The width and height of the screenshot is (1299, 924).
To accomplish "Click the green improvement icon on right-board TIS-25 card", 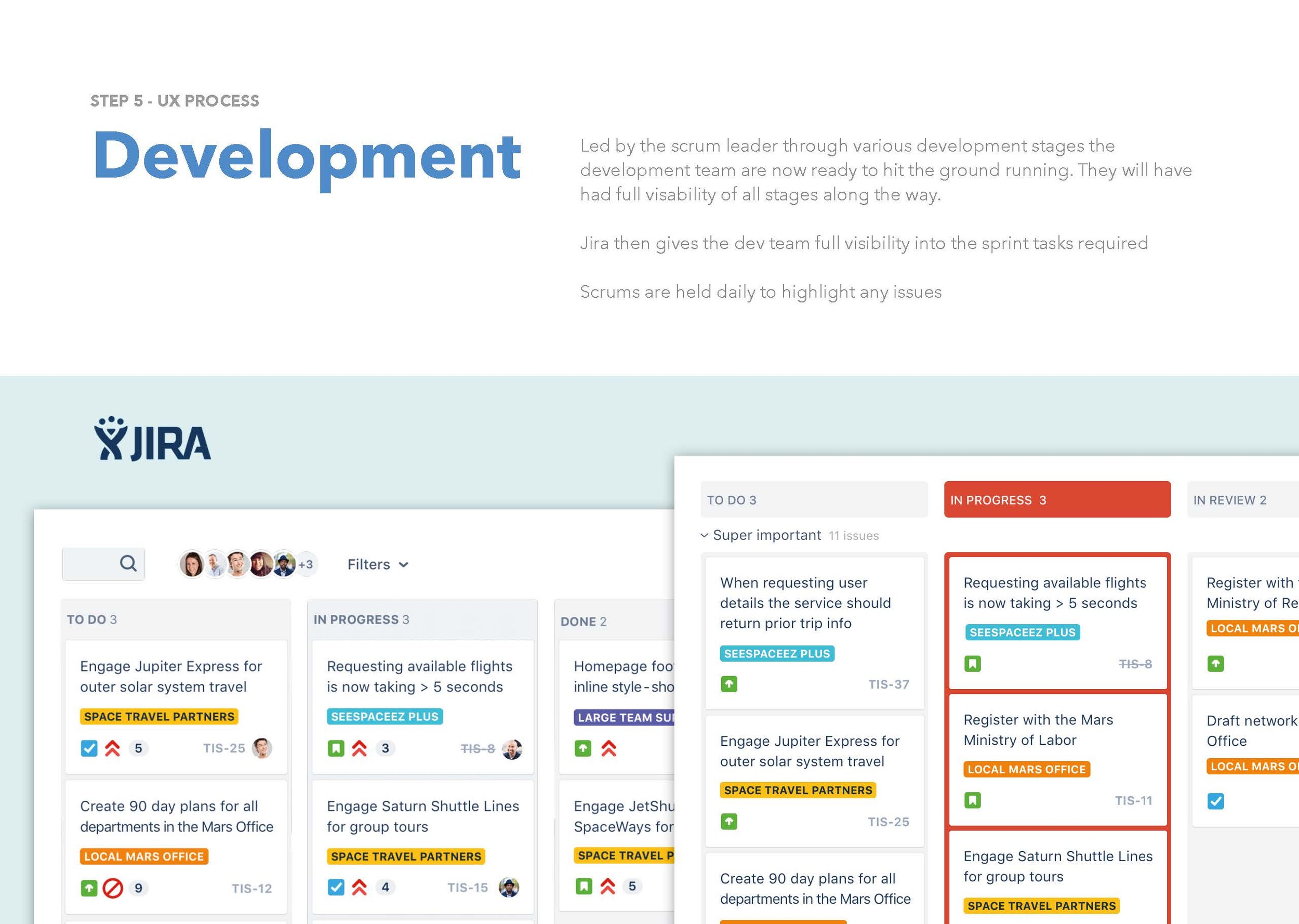I will point(729,822).
